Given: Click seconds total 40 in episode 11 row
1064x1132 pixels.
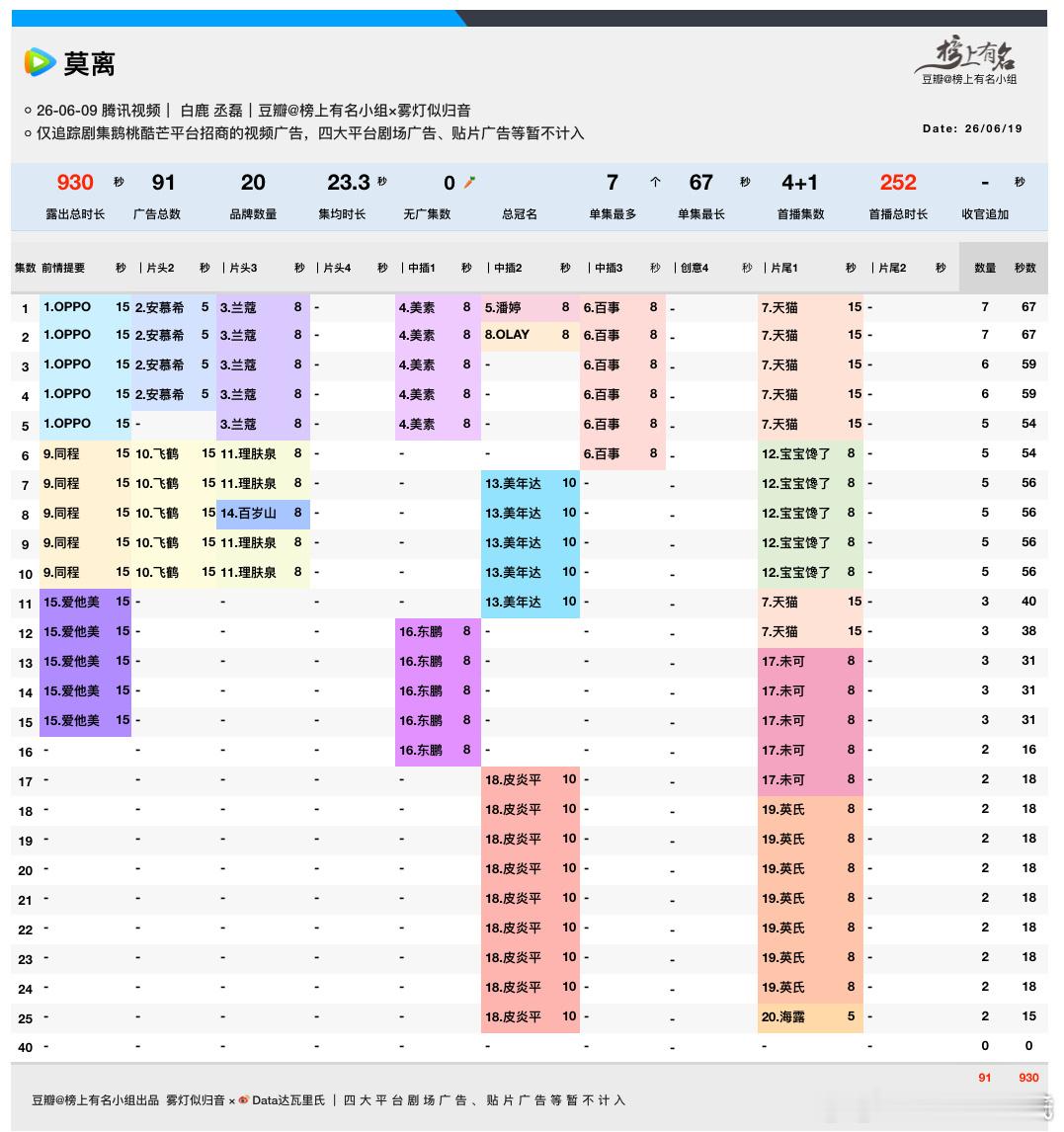Looking at the screenshot, I should (x=1028, y=602).
